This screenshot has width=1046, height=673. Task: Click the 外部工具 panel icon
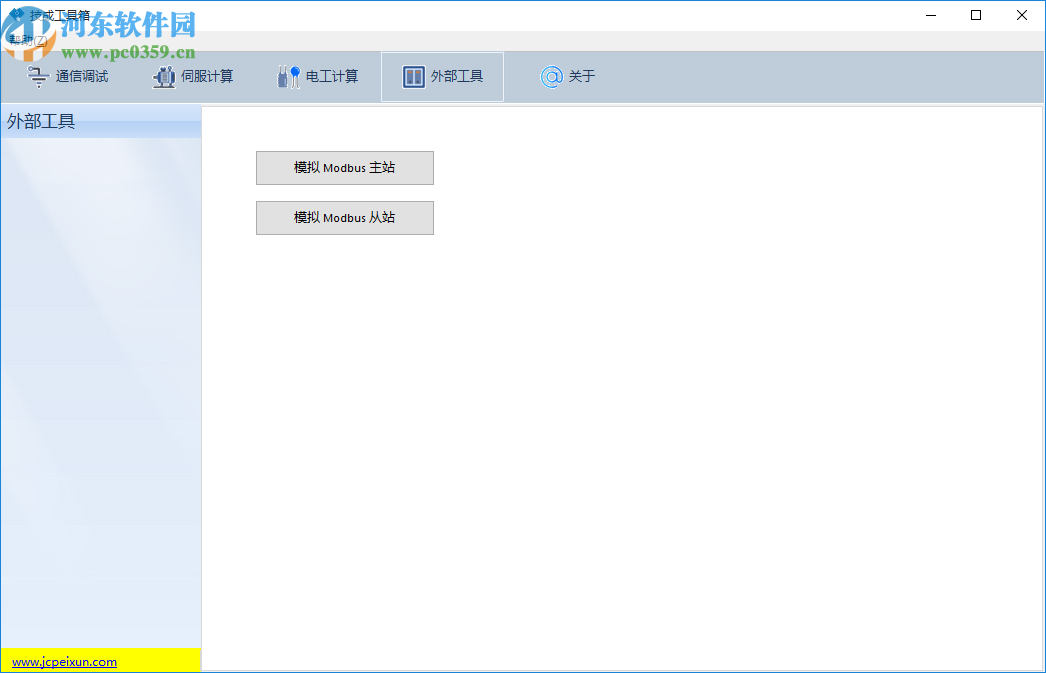(x=414, y=77)
